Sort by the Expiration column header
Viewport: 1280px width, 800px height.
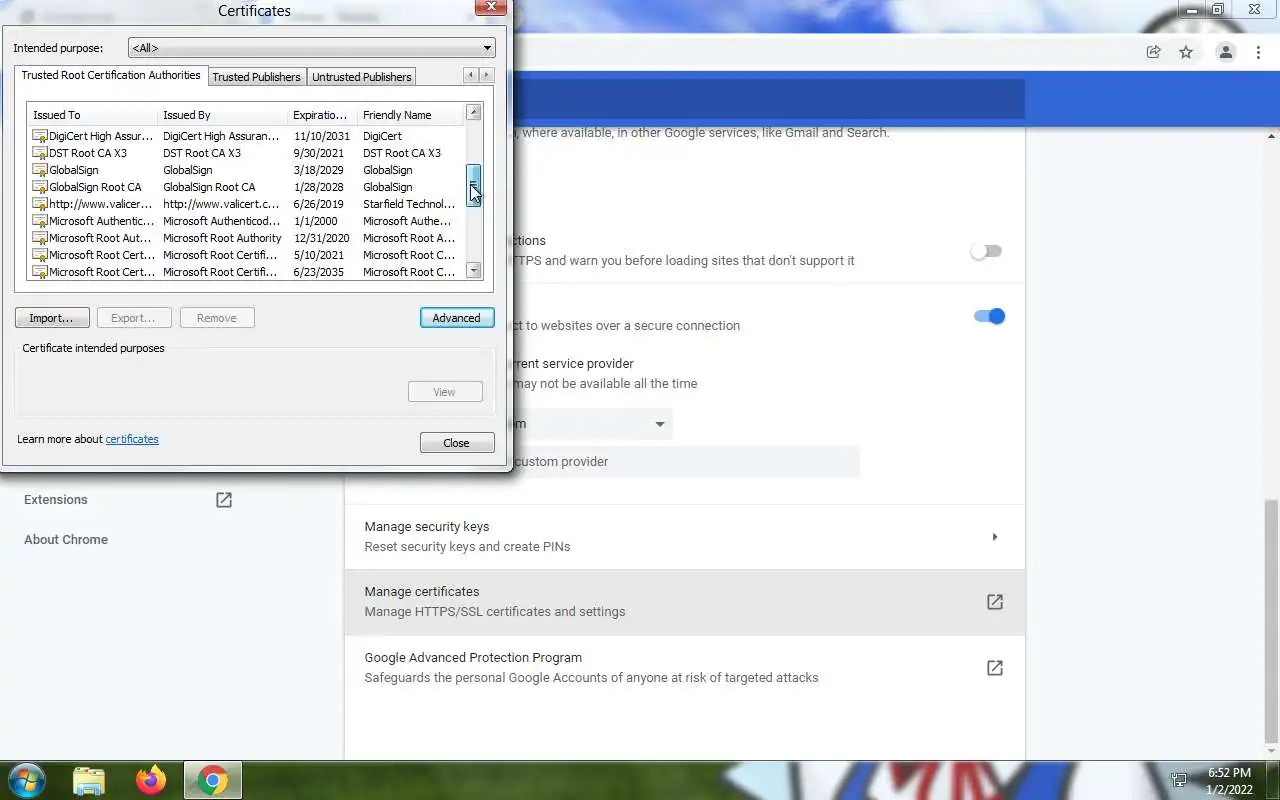[x=323, y=115]
